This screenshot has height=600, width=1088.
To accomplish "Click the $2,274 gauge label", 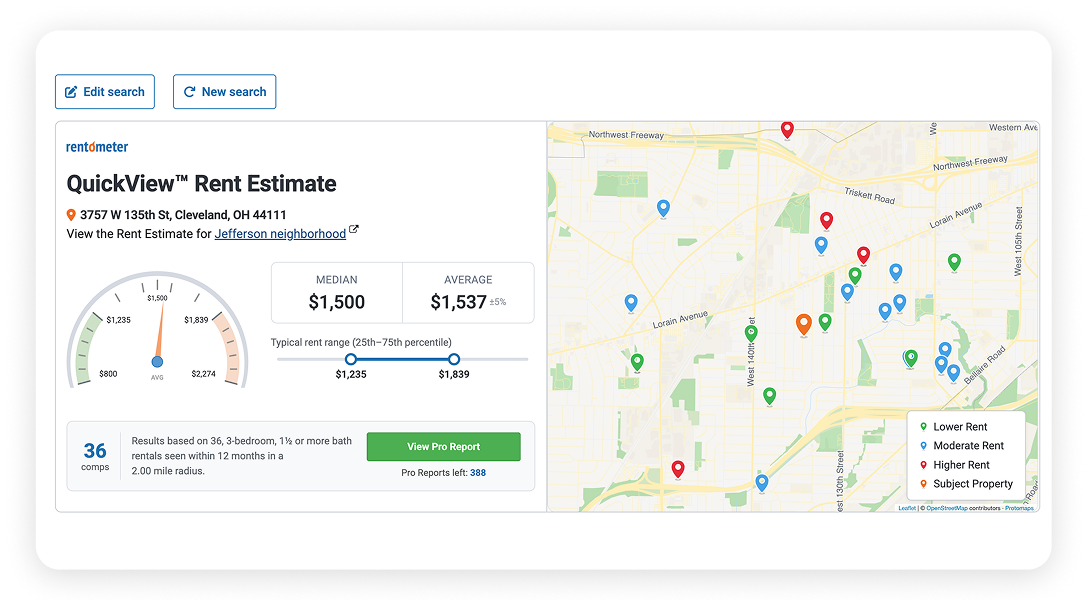I will click(203, 374).
